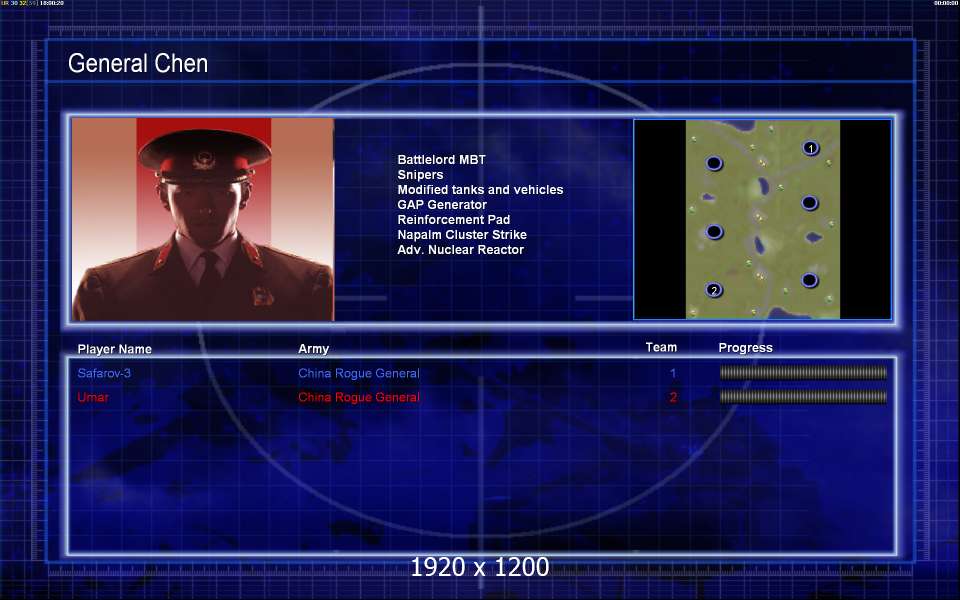Click the GAP Generator list entry
Viewport: 960px width, 600px height.
[442, 205]
